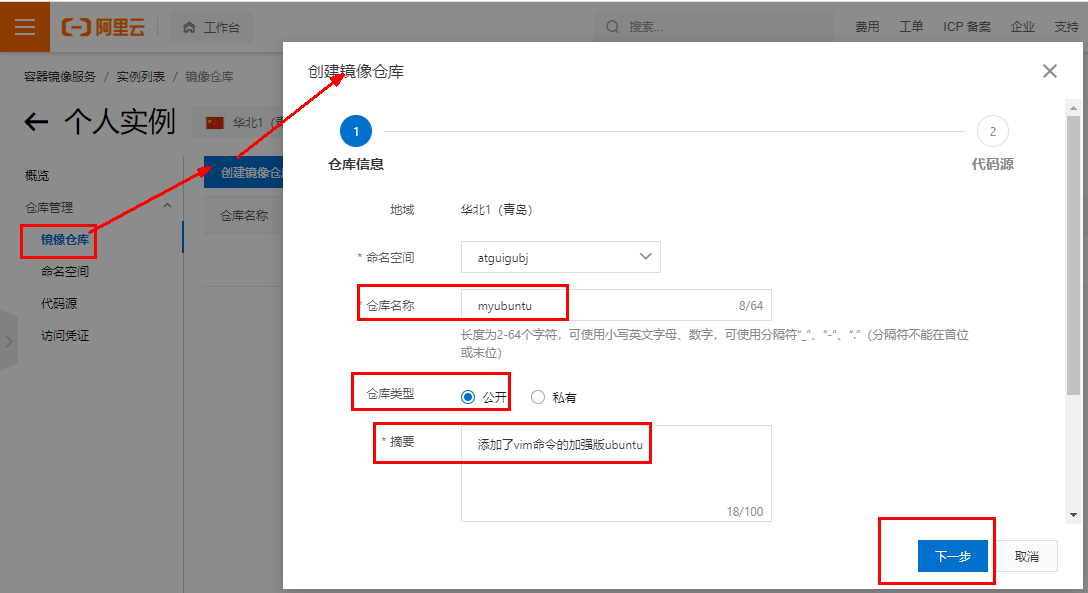Image resolution: width=1088 pixels, height=593 pixels.
Task: Click the 摘要 text area
Action: click(616, 473)
